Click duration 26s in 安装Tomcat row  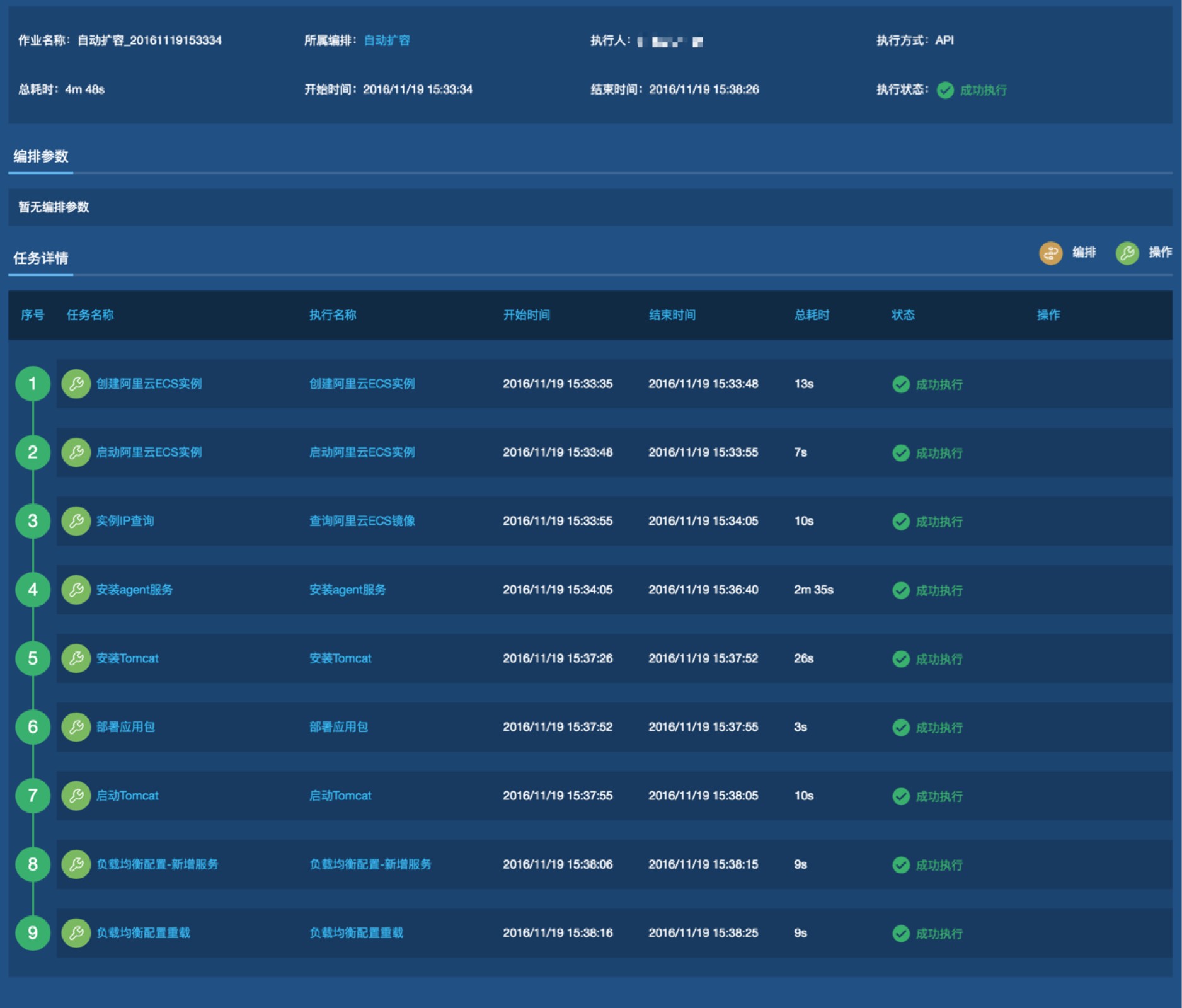803,658
